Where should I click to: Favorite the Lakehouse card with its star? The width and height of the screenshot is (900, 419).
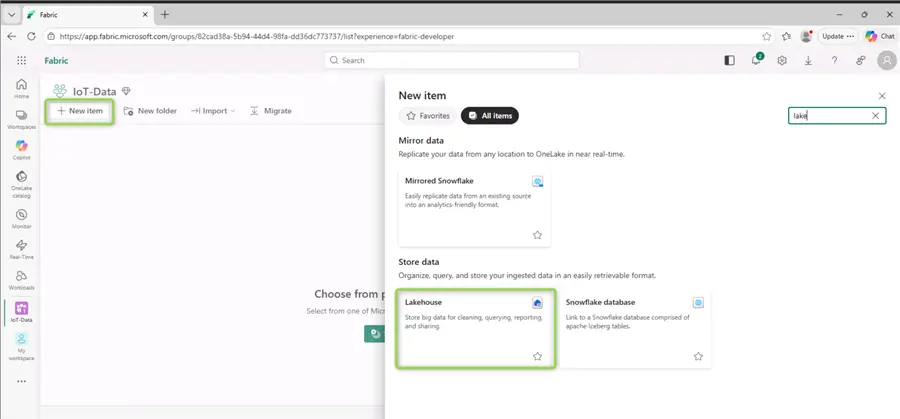pos(537,356)
